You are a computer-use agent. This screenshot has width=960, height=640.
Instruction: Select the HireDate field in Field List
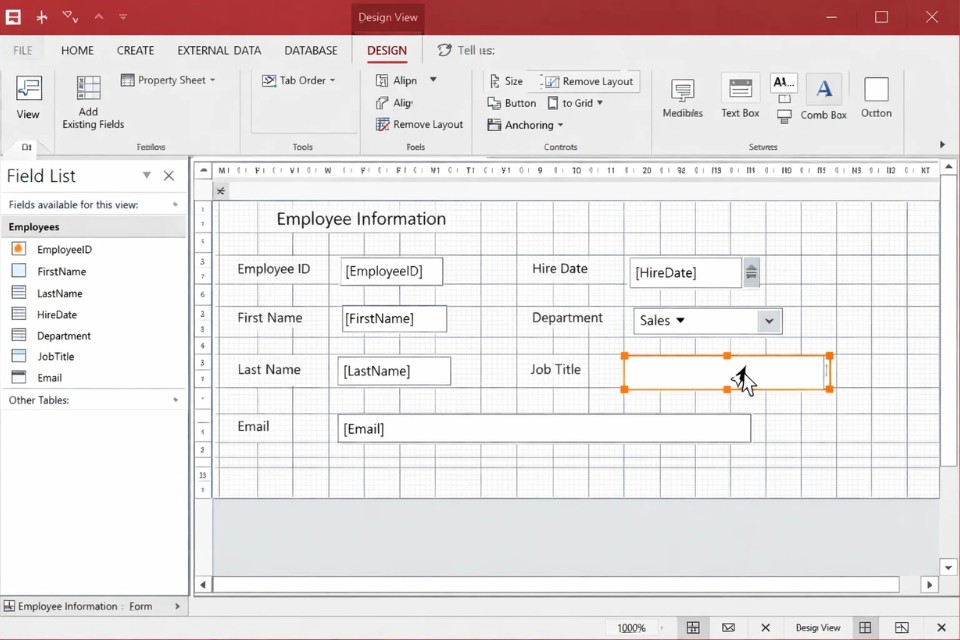pyautogui.click(x=57, y=314)
